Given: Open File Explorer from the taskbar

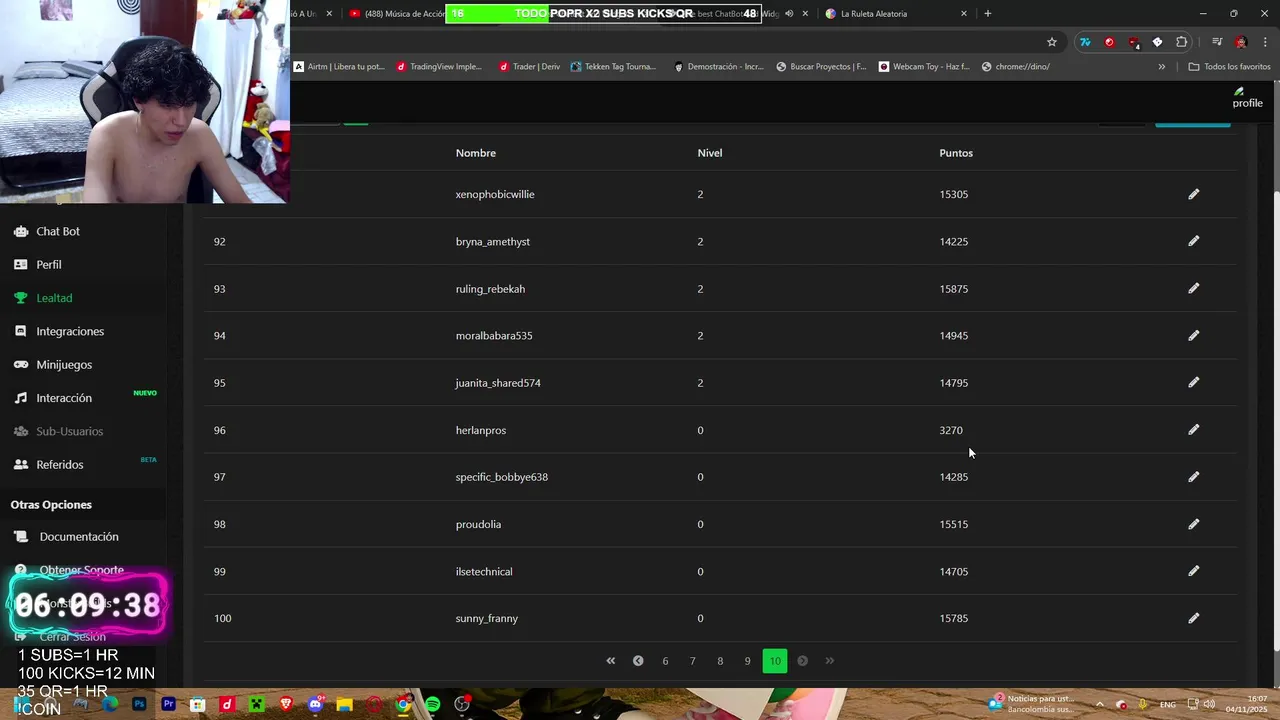Looking at the screenshot, I should [345, 704].
